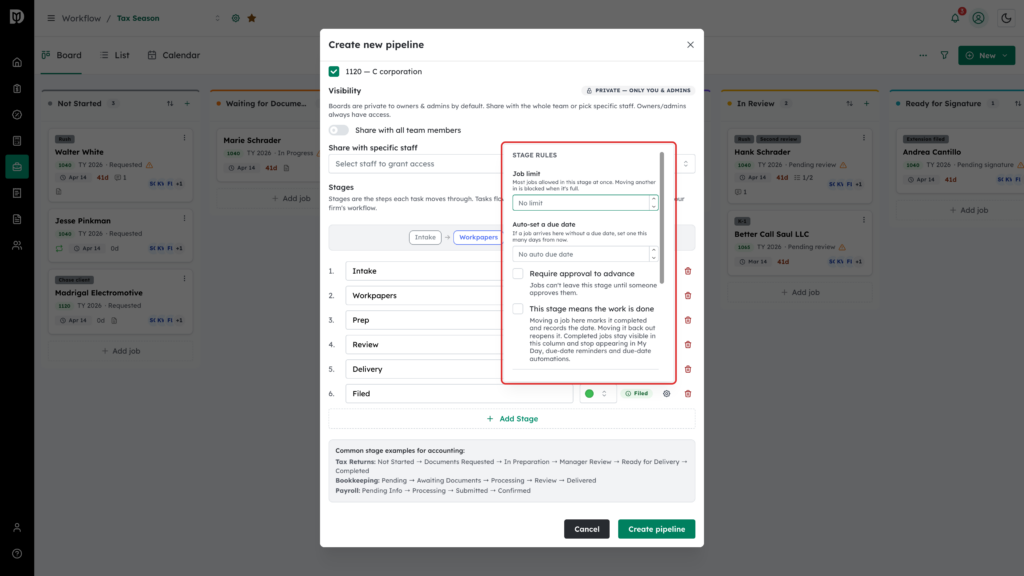Open the board filter funnel icon

pos(944,56)
